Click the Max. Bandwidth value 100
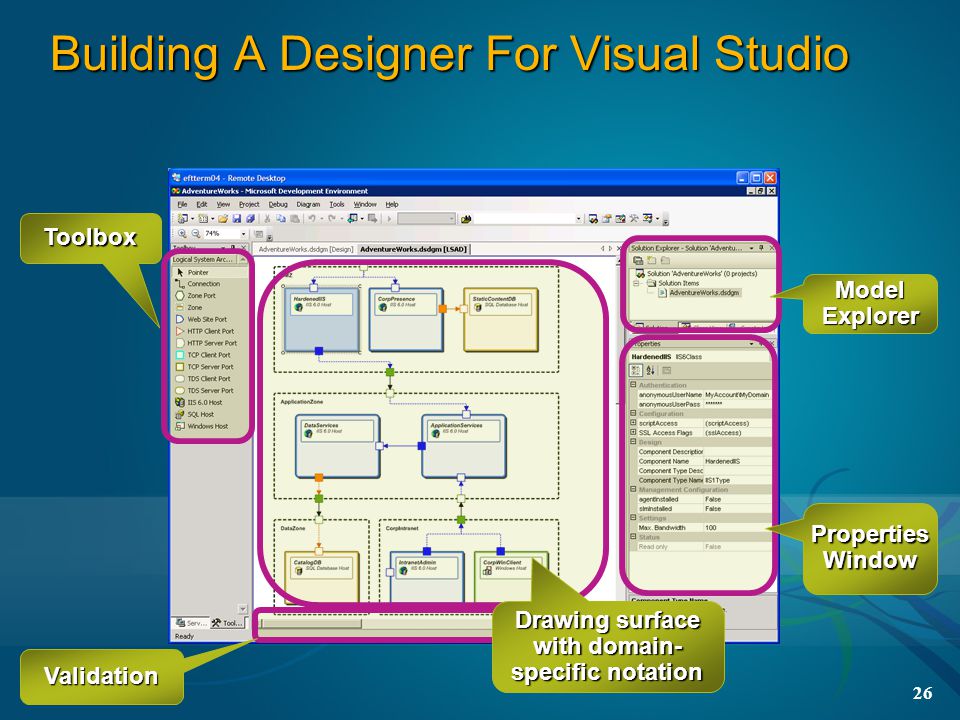 737,527
